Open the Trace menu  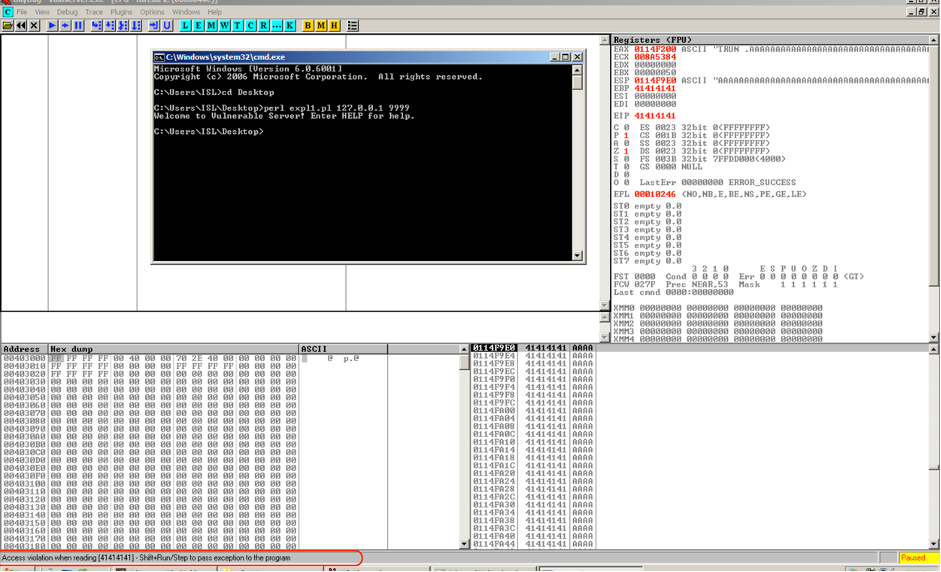pos(94,12)
